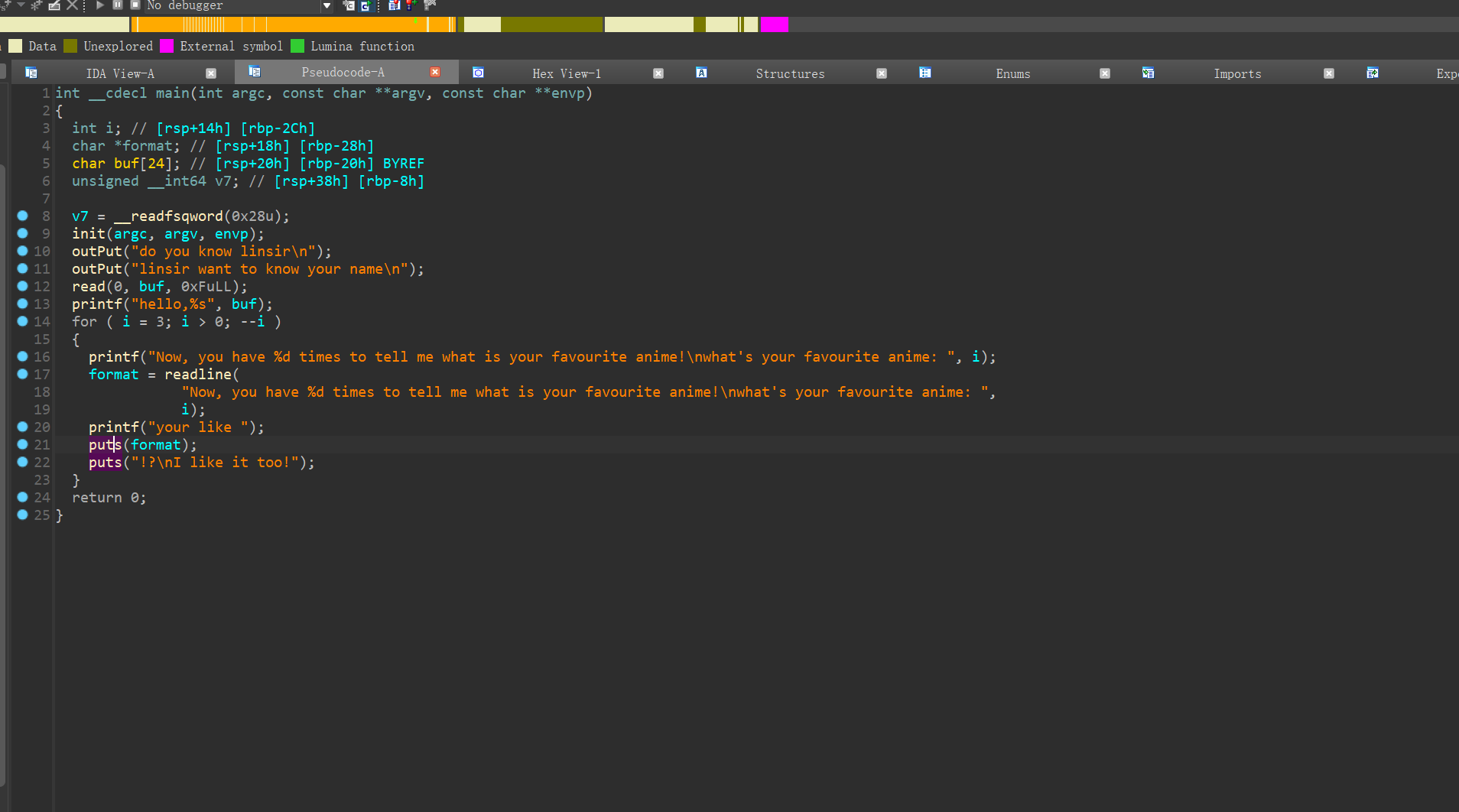This screenshot has height=812, width=1459.
Task: Toggle breakpoint dot on line 13
Action: tap(23, 304)
